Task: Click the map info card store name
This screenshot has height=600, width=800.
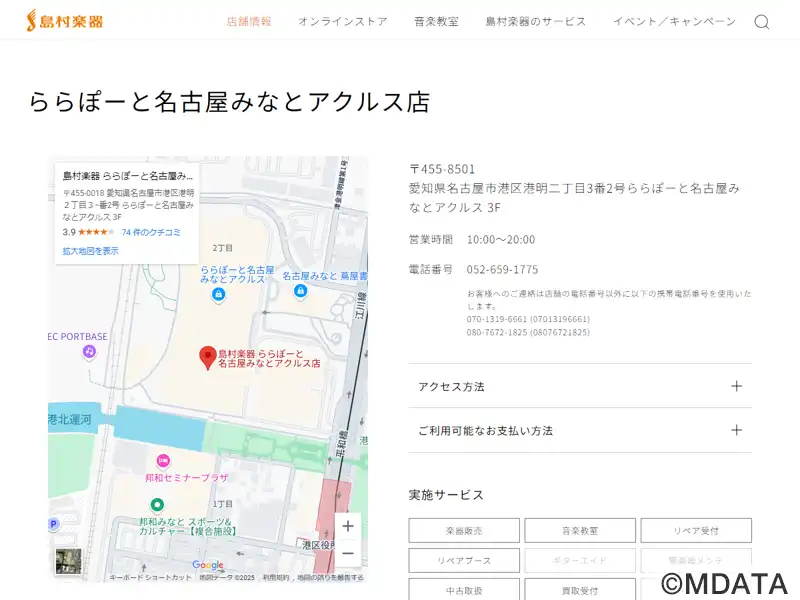Action: coord(128,176)
